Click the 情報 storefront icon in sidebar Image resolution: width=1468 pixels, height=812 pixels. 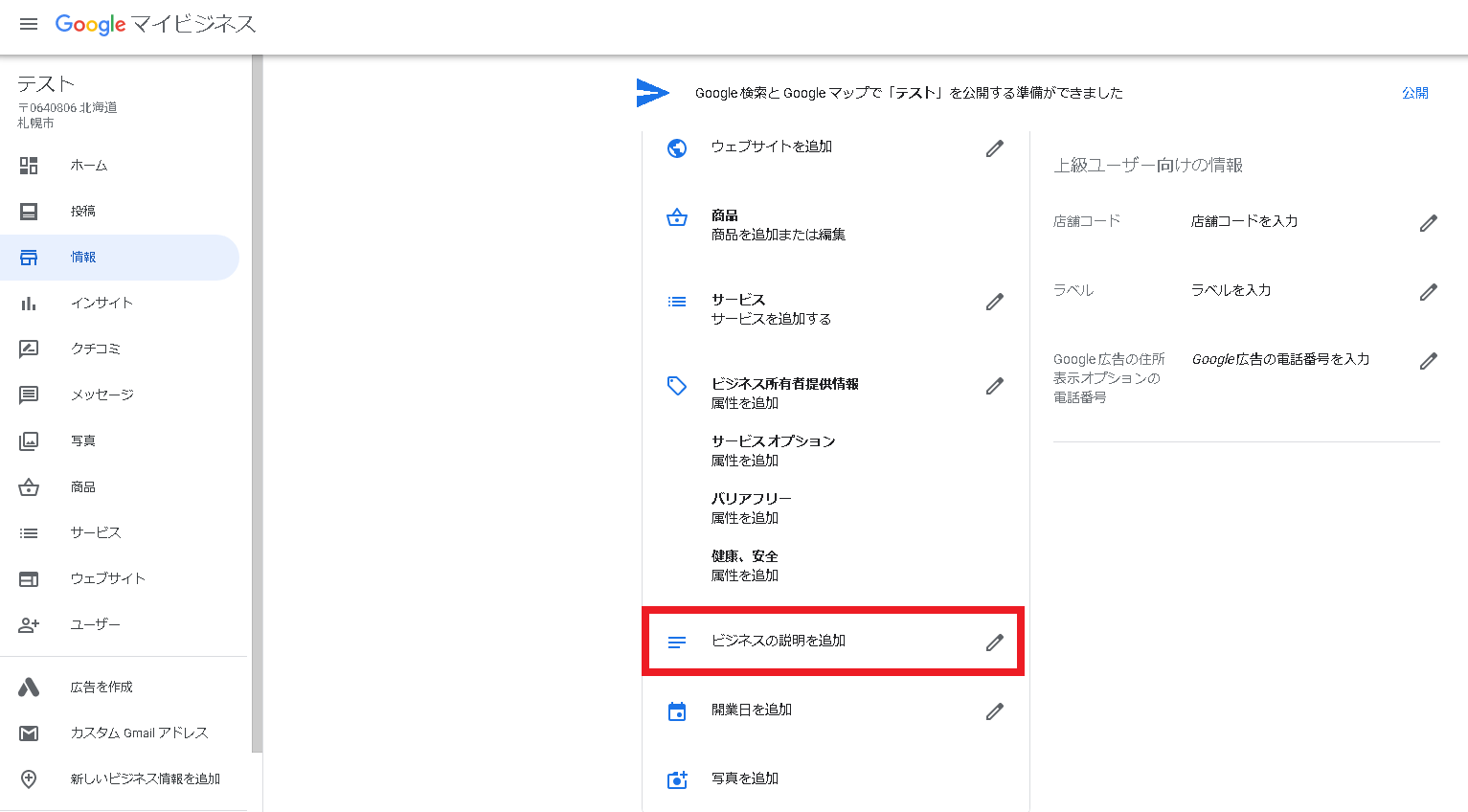coord(29,258)
